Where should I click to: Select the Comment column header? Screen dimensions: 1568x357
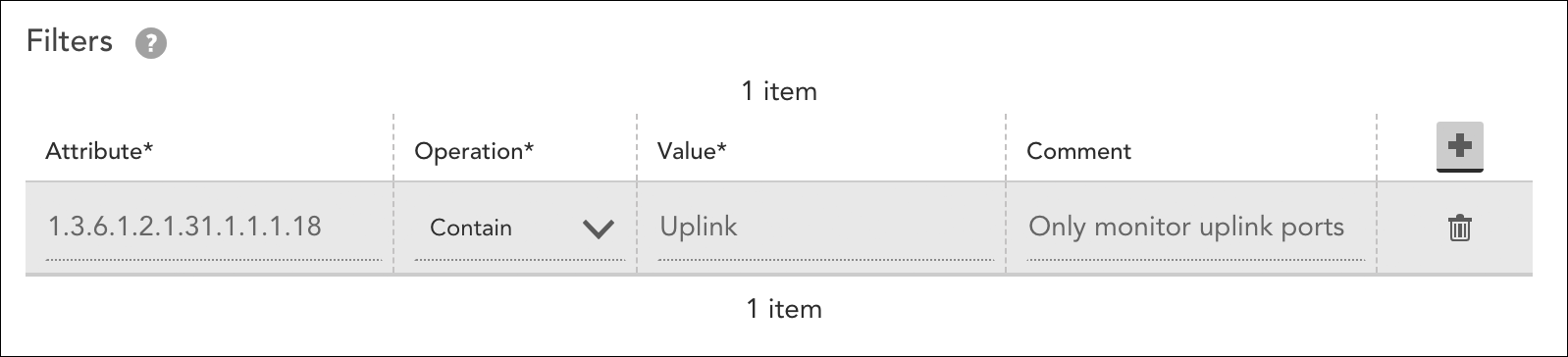1078,151
